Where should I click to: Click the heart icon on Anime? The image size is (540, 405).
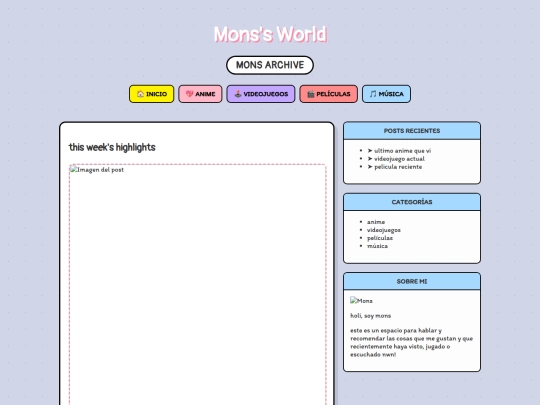tap(189, 94)
